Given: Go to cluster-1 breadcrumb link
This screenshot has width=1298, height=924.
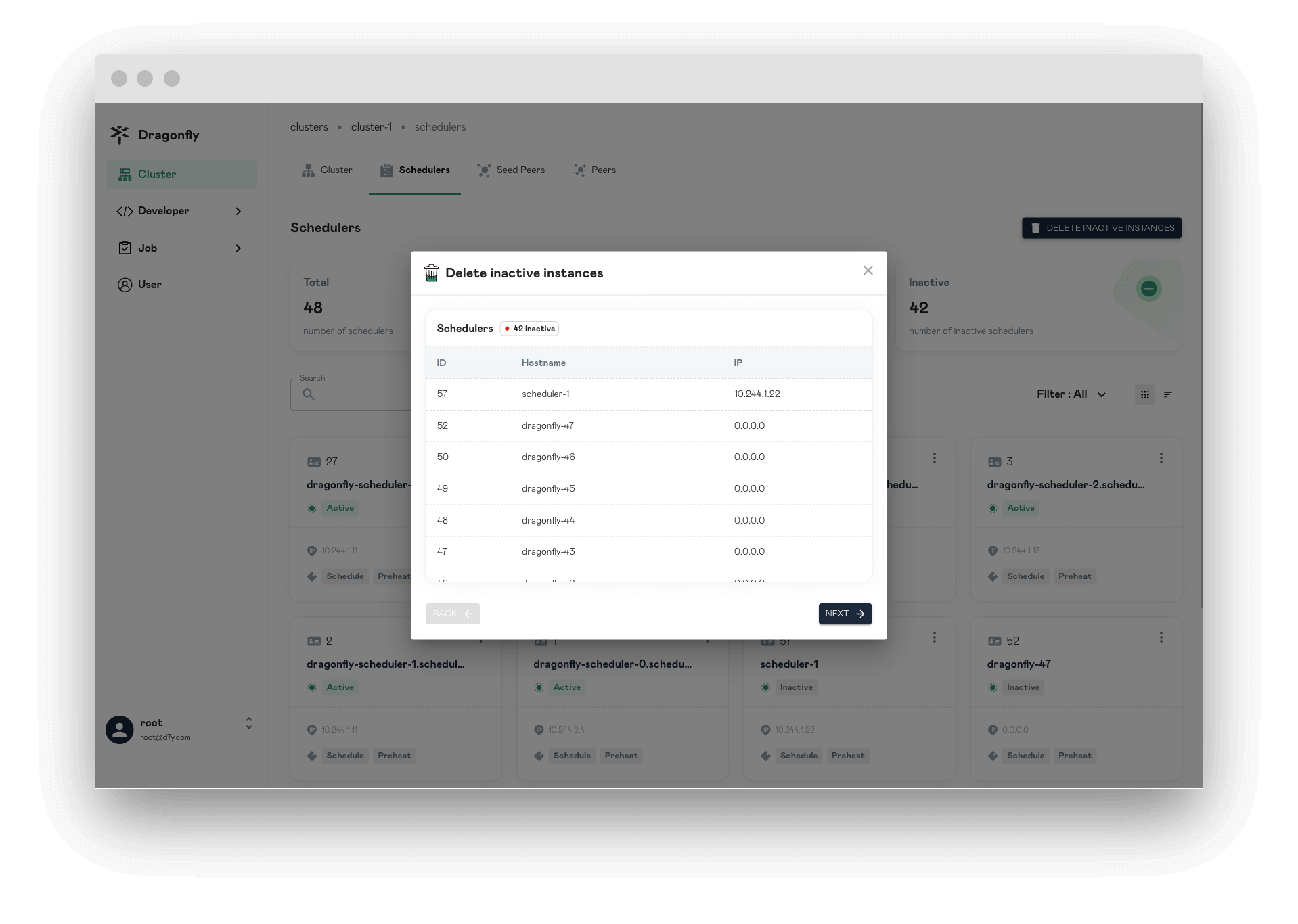Looking at the screenshot, I should 372,127.
